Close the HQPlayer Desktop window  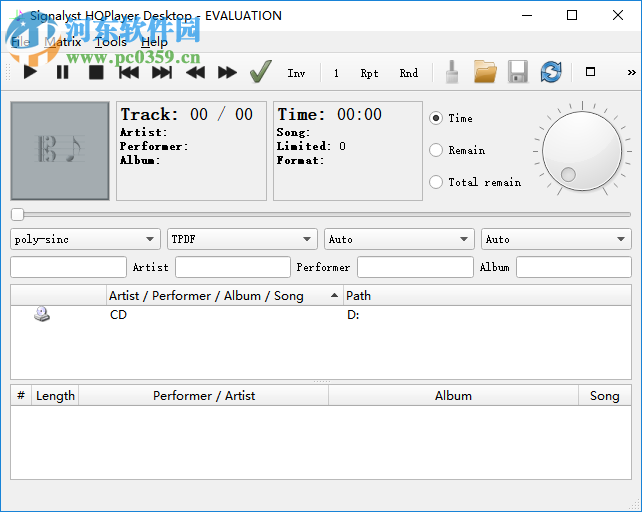point(618,16)
